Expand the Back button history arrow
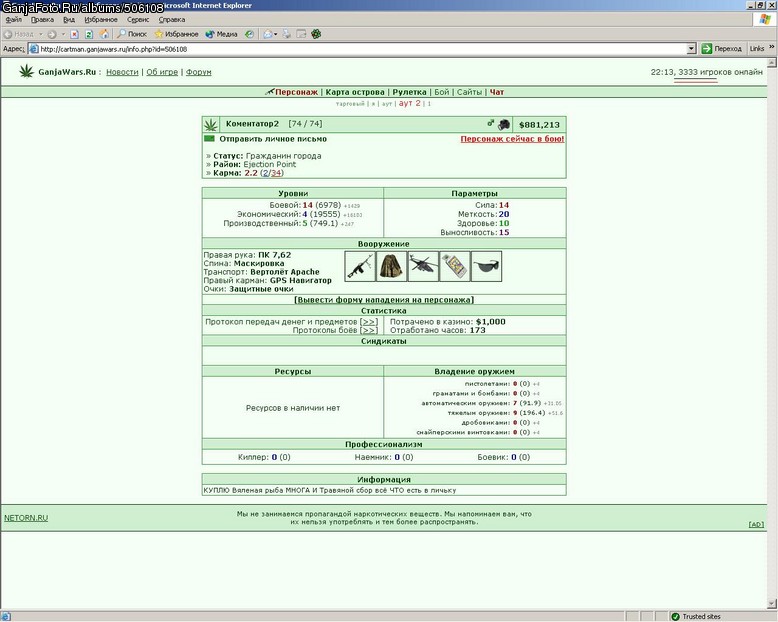The width and height of the screenshot is (778, 622). click(x=41, y=34)
